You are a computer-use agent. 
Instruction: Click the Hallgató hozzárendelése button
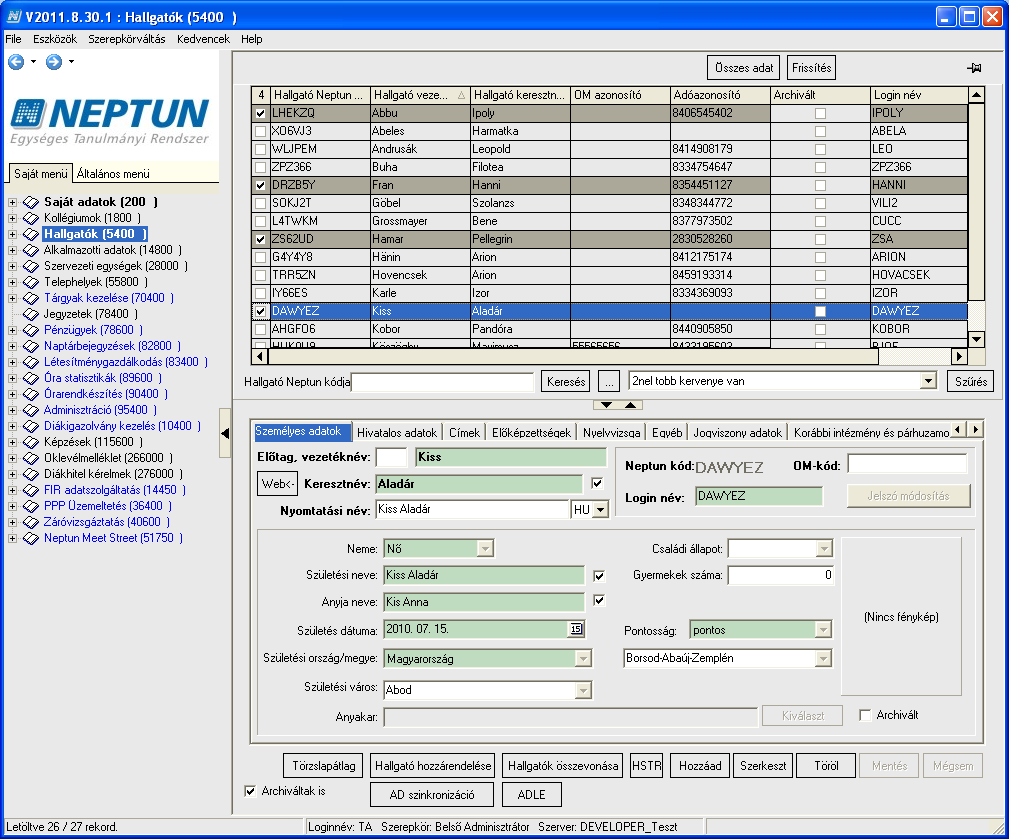click(x=433, y=766)
